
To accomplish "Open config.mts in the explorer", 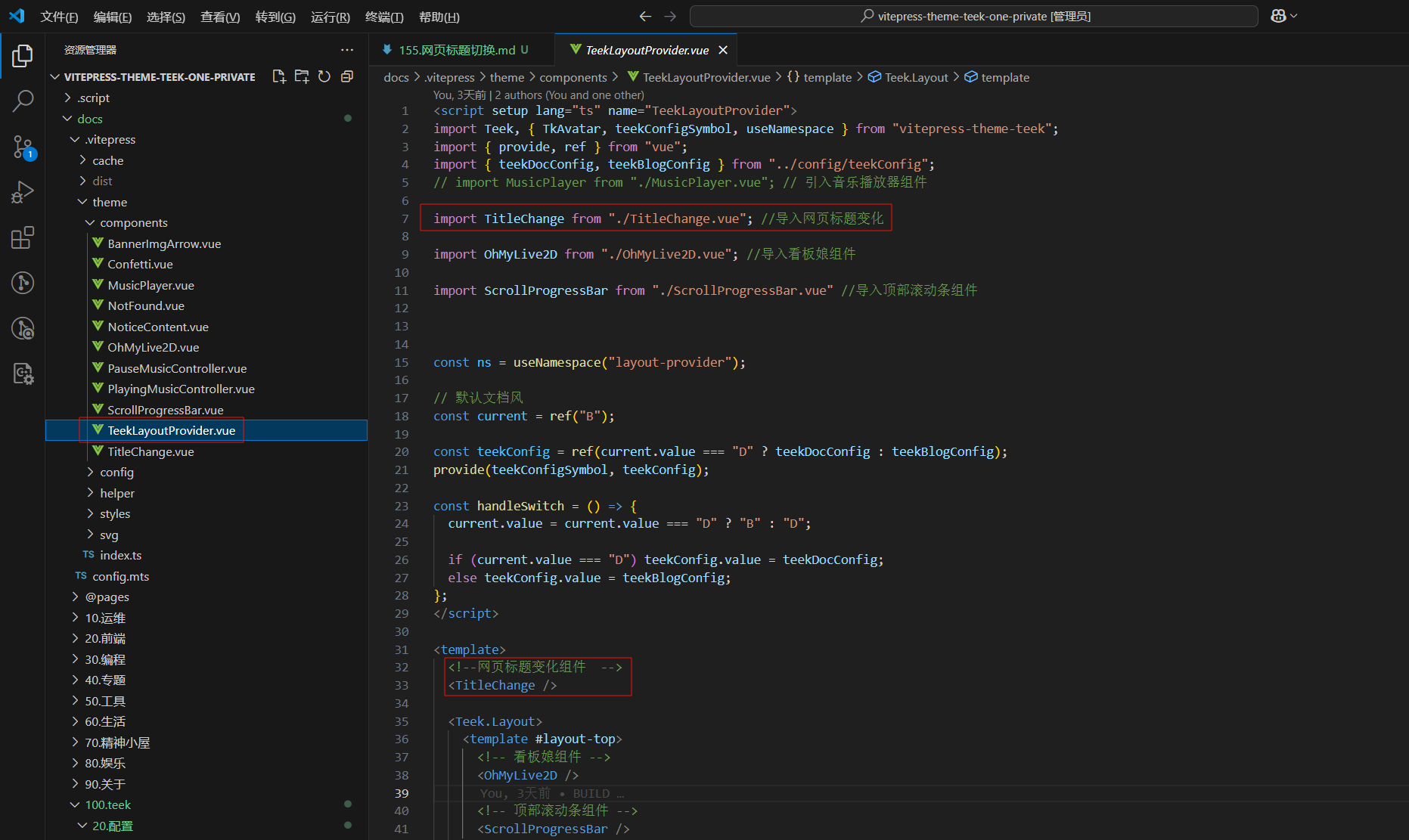I will coord(206,576).
